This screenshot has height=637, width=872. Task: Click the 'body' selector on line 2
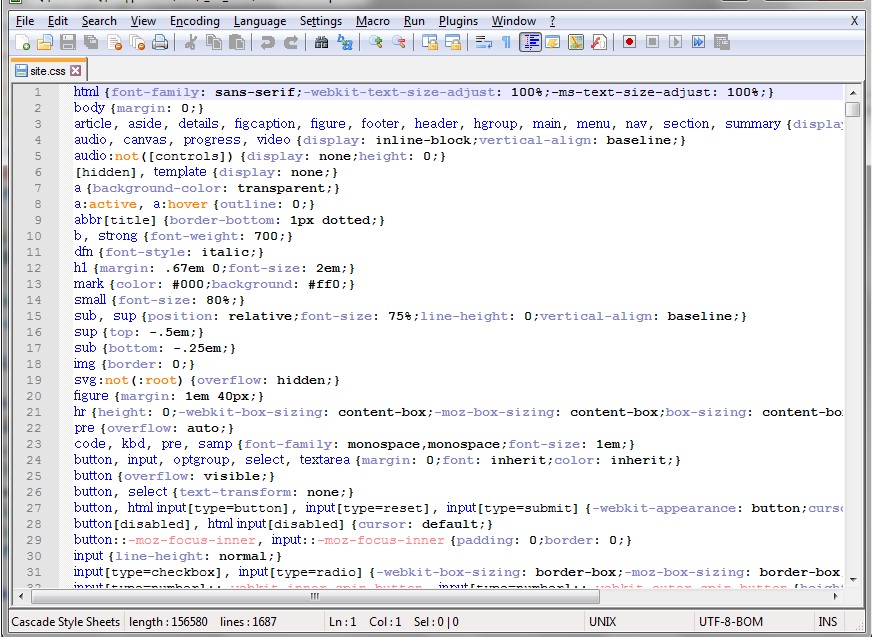point(89,108)
